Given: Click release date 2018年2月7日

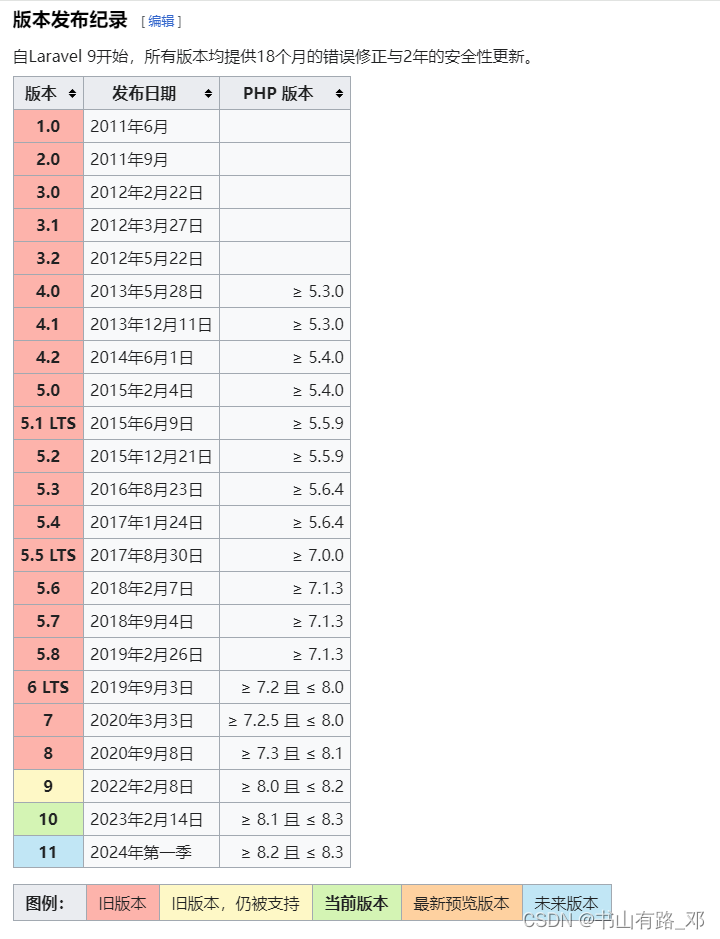Looking at the screenshot, I should click(142, 588).
